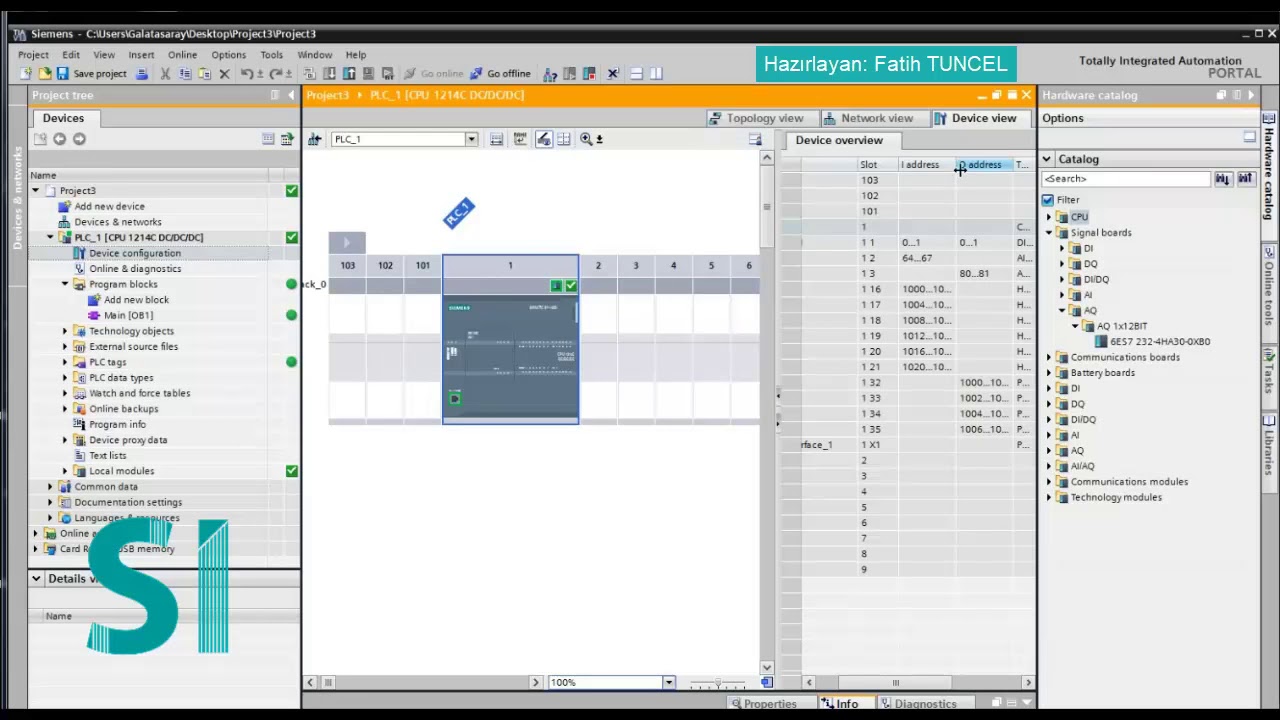This screenshot has width=1280, height=720.
Task: Click the Open project folder icon
Action: click(44, 73)
